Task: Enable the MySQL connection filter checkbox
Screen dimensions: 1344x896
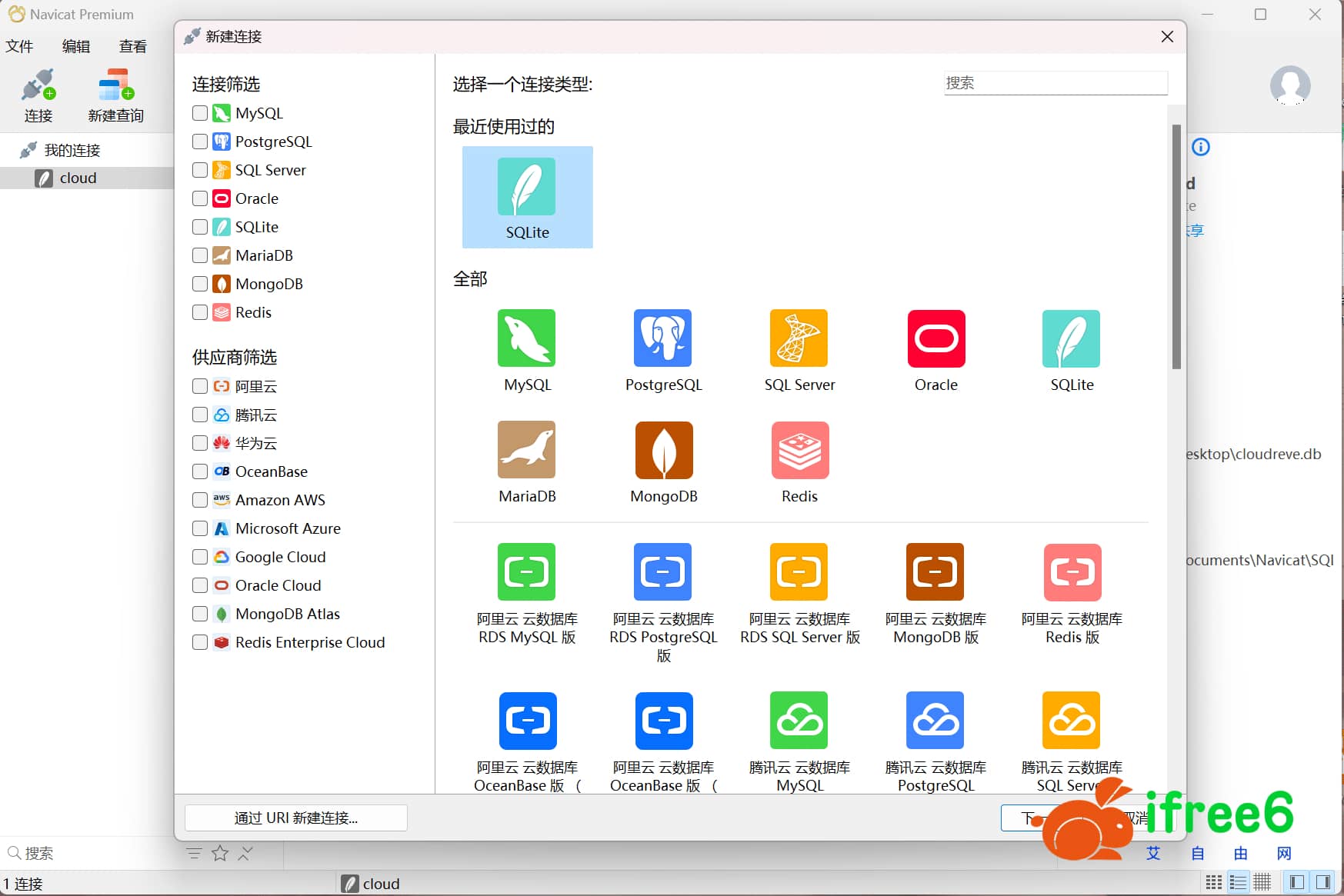Action: tap(200, 113)
